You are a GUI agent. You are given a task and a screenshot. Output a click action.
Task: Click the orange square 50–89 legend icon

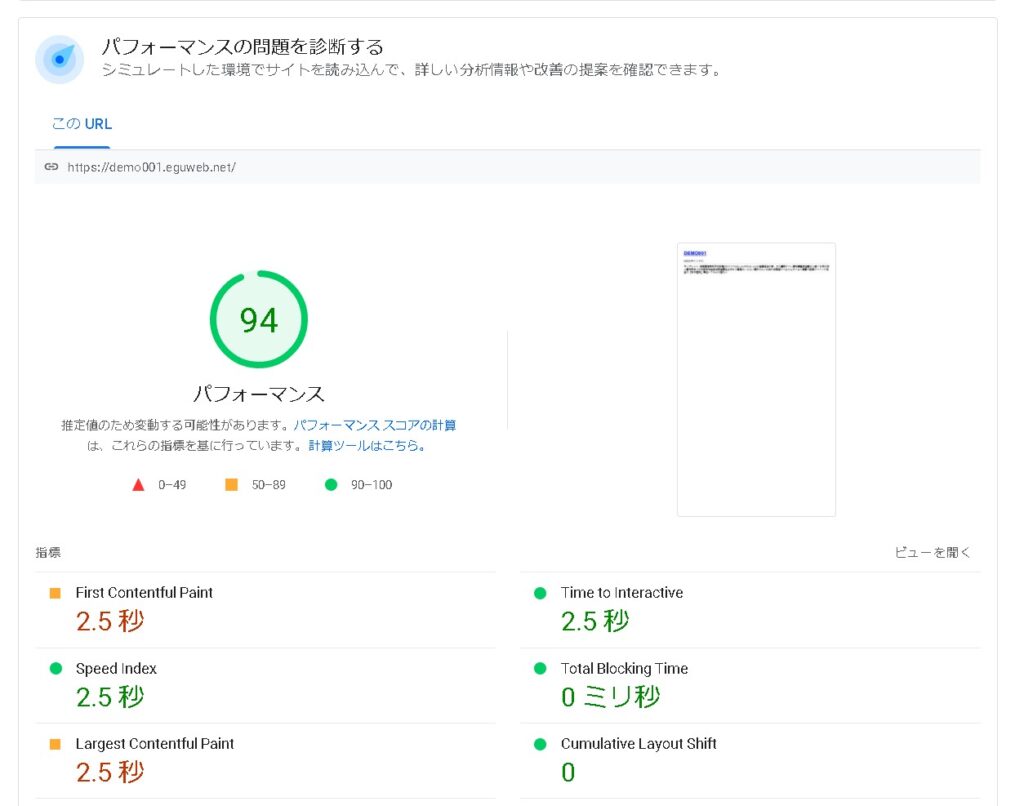tap(231, 485)
